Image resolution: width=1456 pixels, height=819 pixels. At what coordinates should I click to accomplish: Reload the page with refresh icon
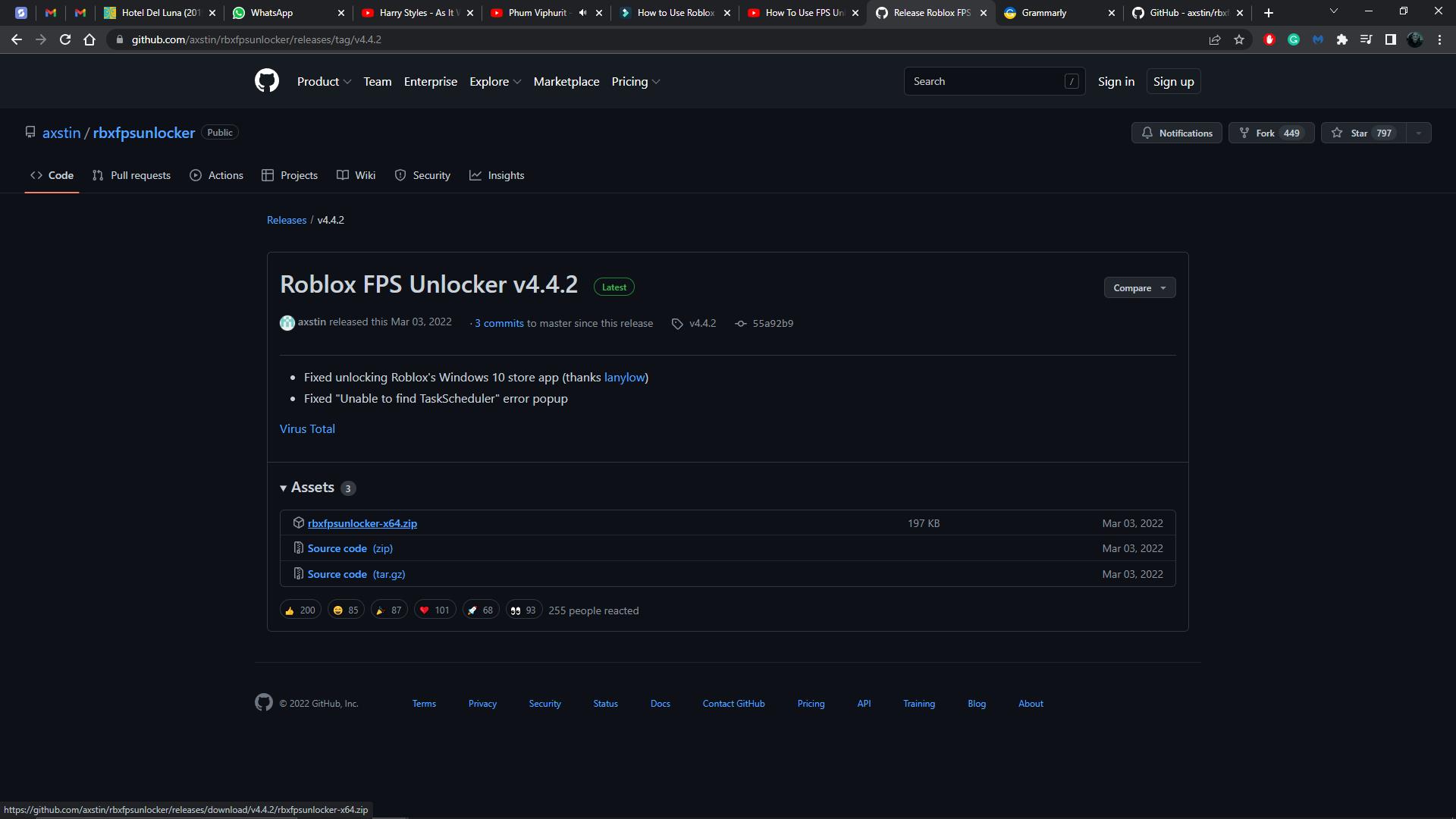click(65, 39)
